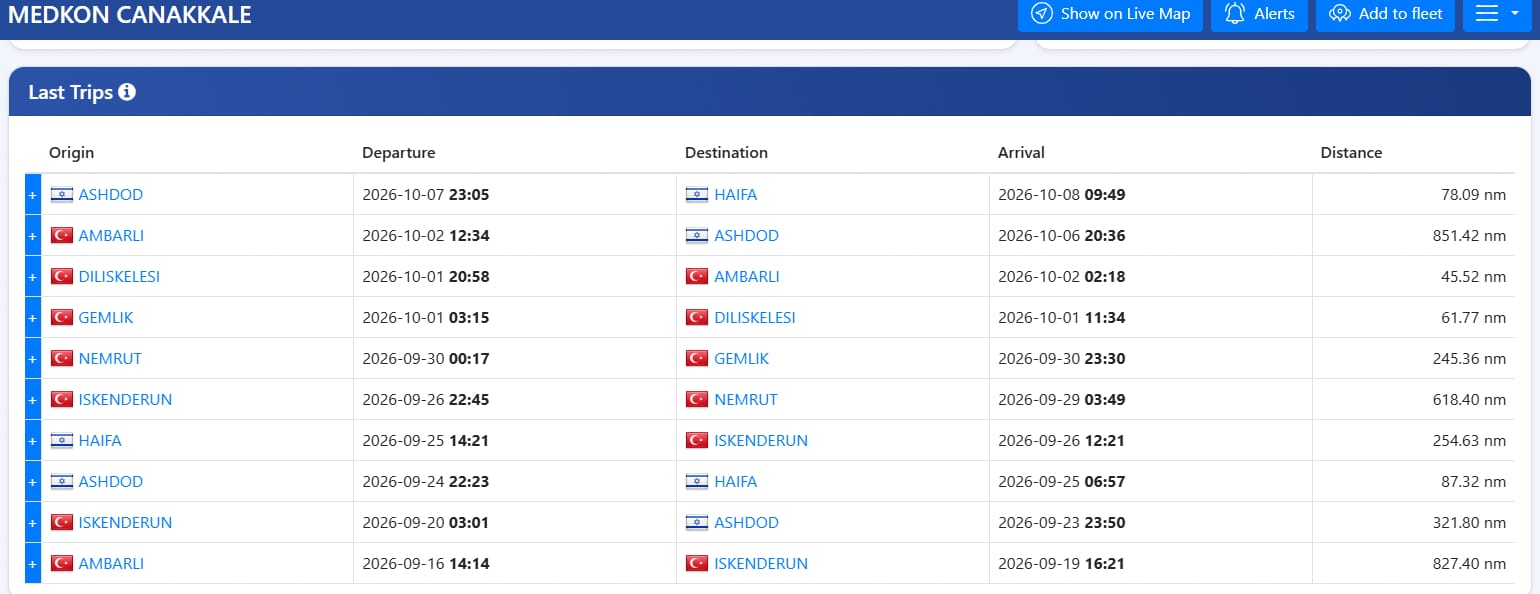Open the hamburger menu dropdown
Viewport: 1540px width, 594px height.
pos(1497,14)
